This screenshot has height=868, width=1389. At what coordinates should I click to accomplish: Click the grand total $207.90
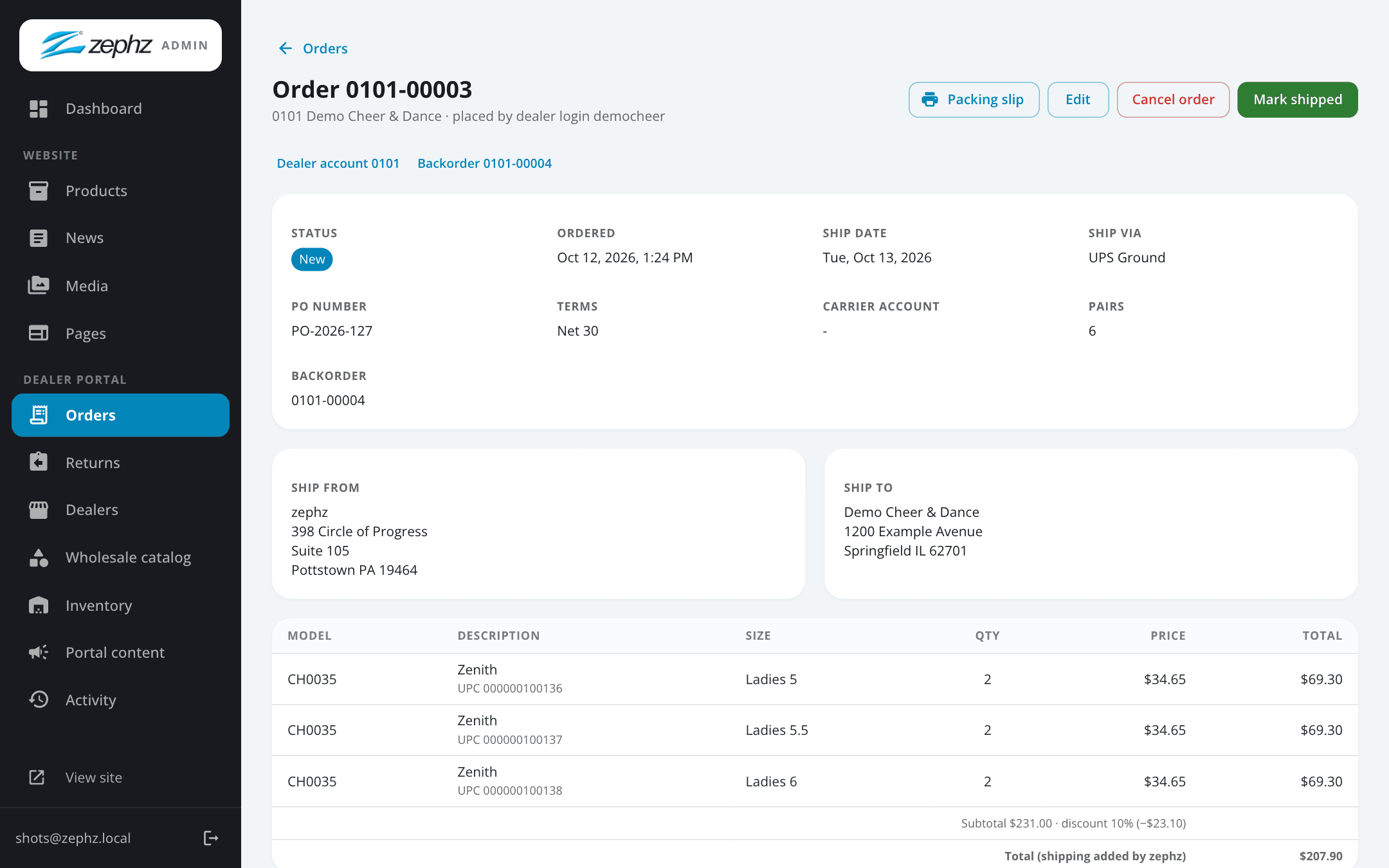click(x=1321, y=856)
